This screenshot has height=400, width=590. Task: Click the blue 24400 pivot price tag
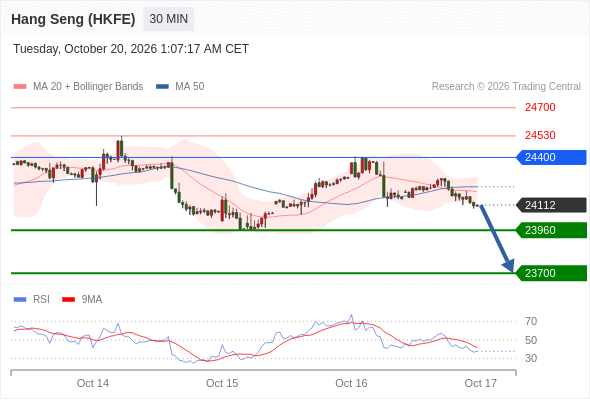[551, 157]
